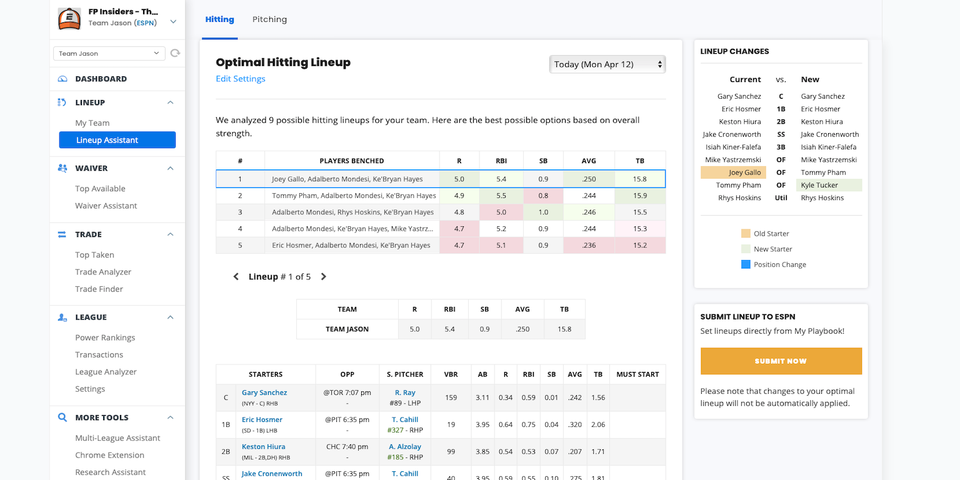Switch to the Pitching tab
This screenshot has height=480, width=960.
[269, 20]
